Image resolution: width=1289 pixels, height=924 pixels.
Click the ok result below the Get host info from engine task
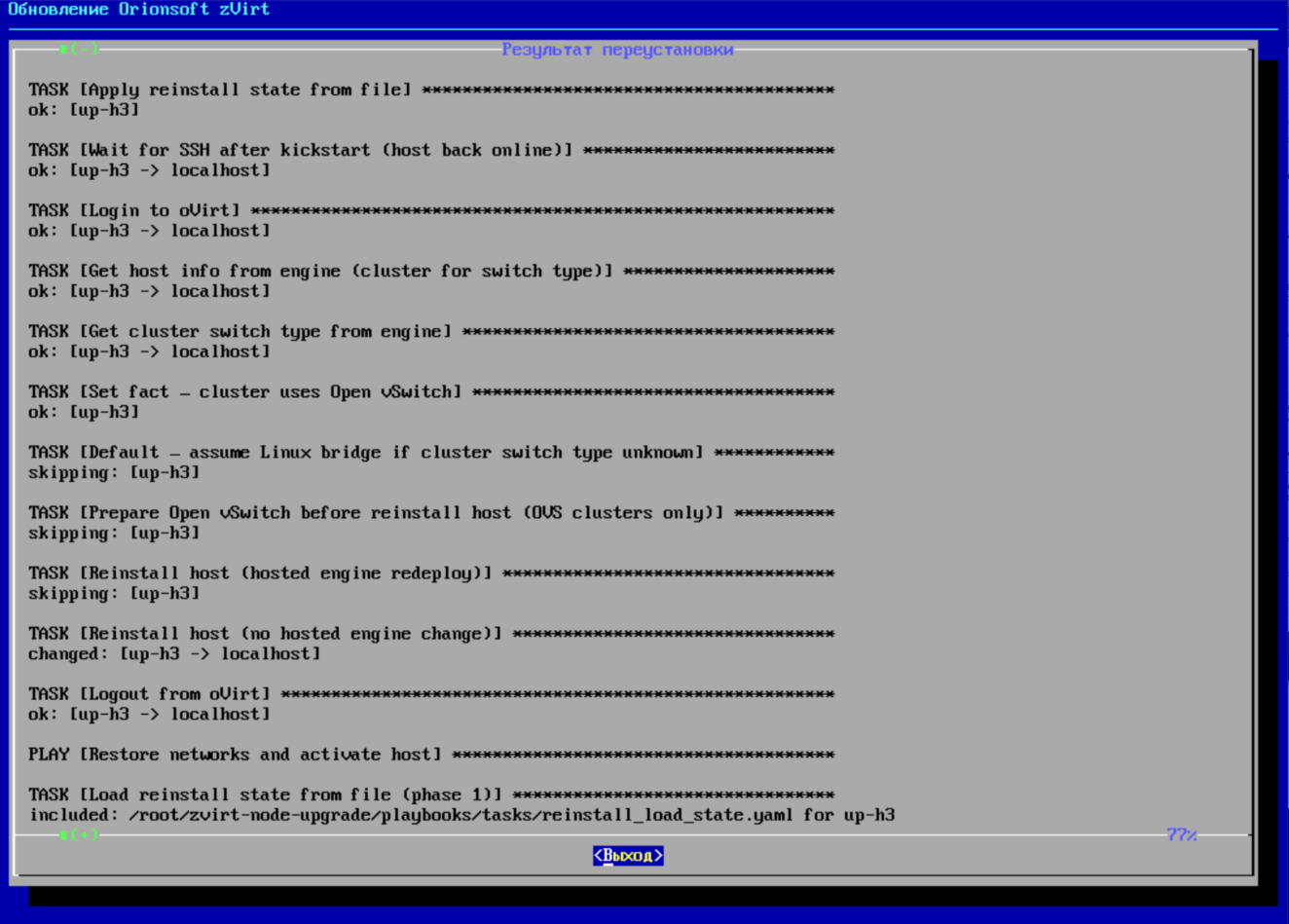point(149,291)
